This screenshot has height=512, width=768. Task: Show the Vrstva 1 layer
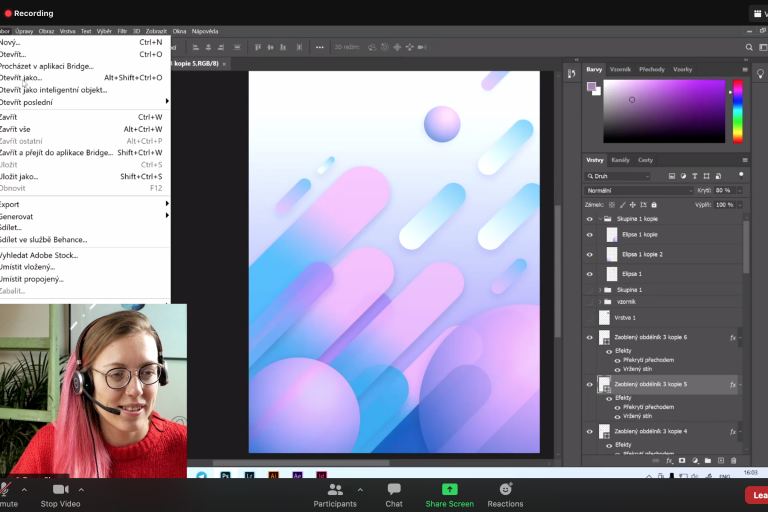590,317
